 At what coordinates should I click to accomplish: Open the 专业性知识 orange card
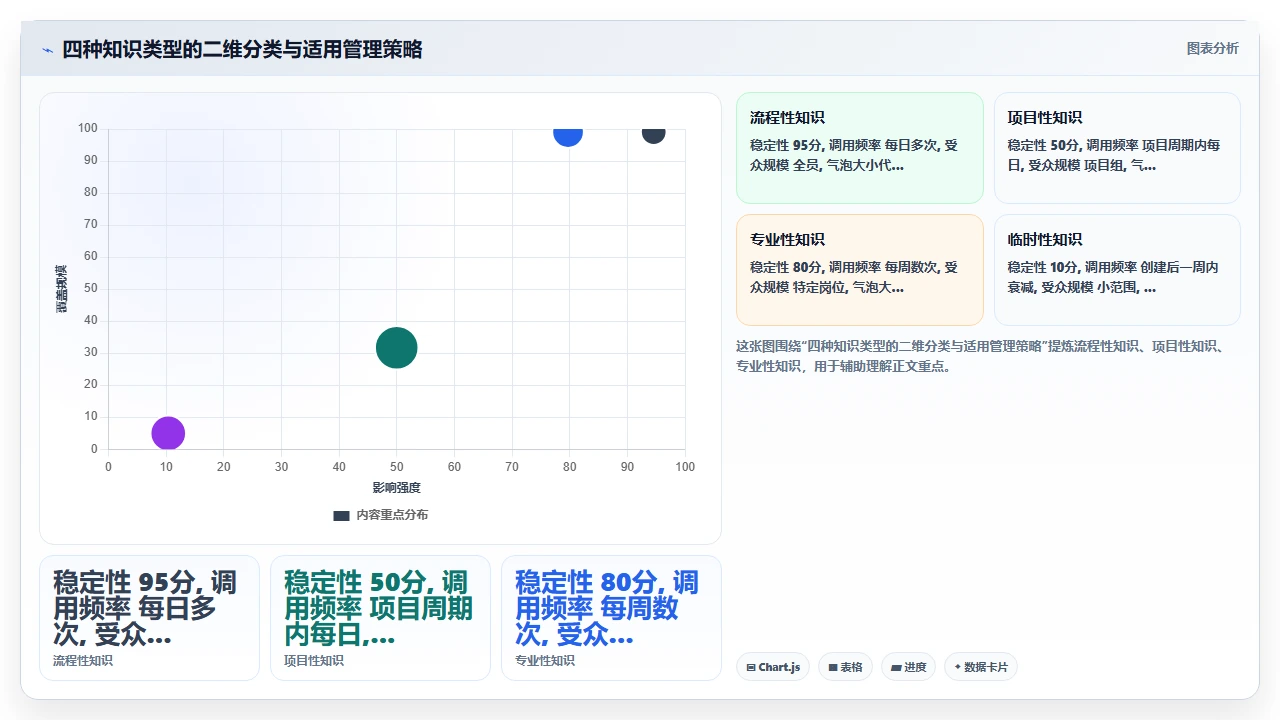click(860, 270)
